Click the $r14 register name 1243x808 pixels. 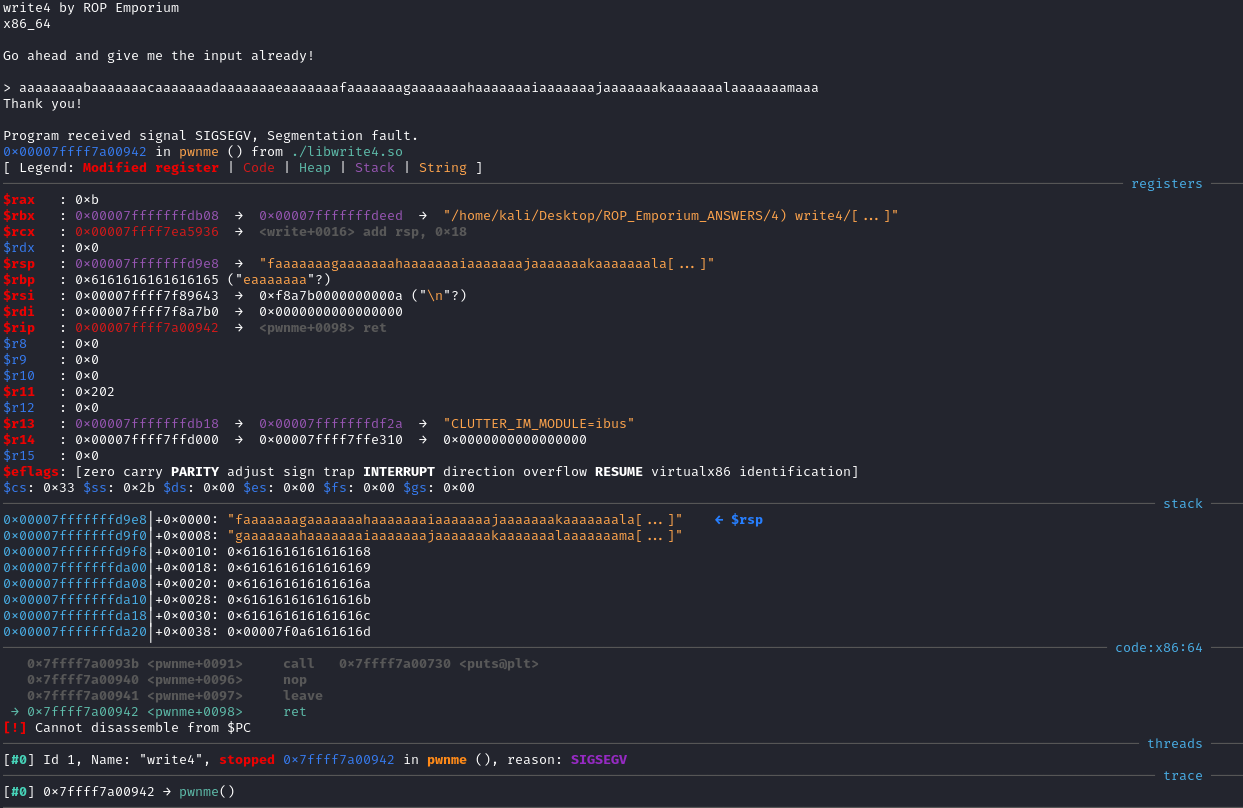tap(19, 440)
